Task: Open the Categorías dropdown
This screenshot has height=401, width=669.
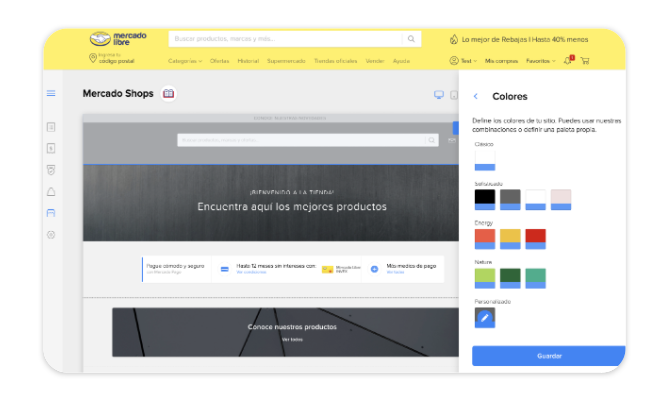Action: pyautogui.click(x=185, y=61)
